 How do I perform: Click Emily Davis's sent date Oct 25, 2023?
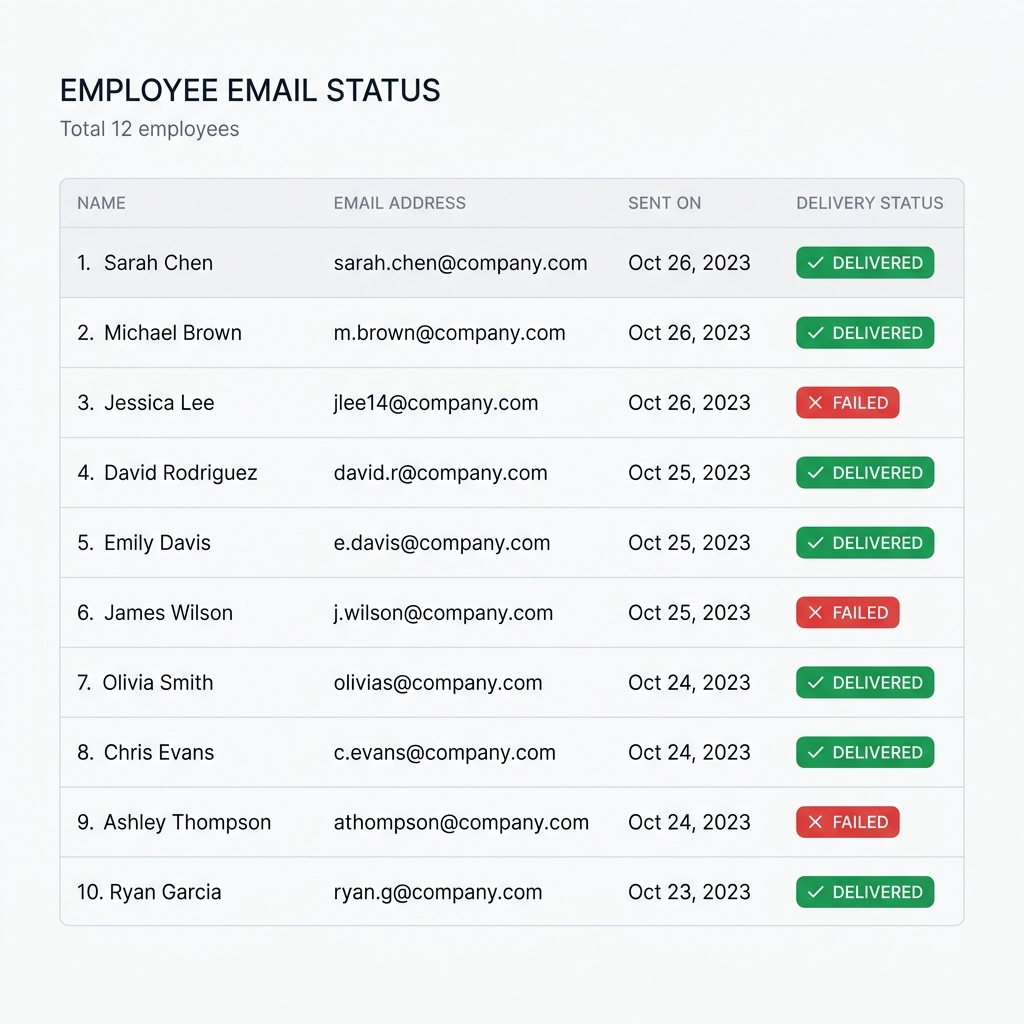click(689, 542)
